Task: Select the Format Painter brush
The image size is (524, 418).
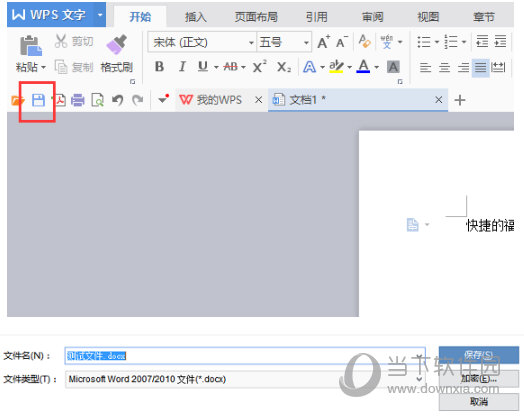Action: point(117,44)
